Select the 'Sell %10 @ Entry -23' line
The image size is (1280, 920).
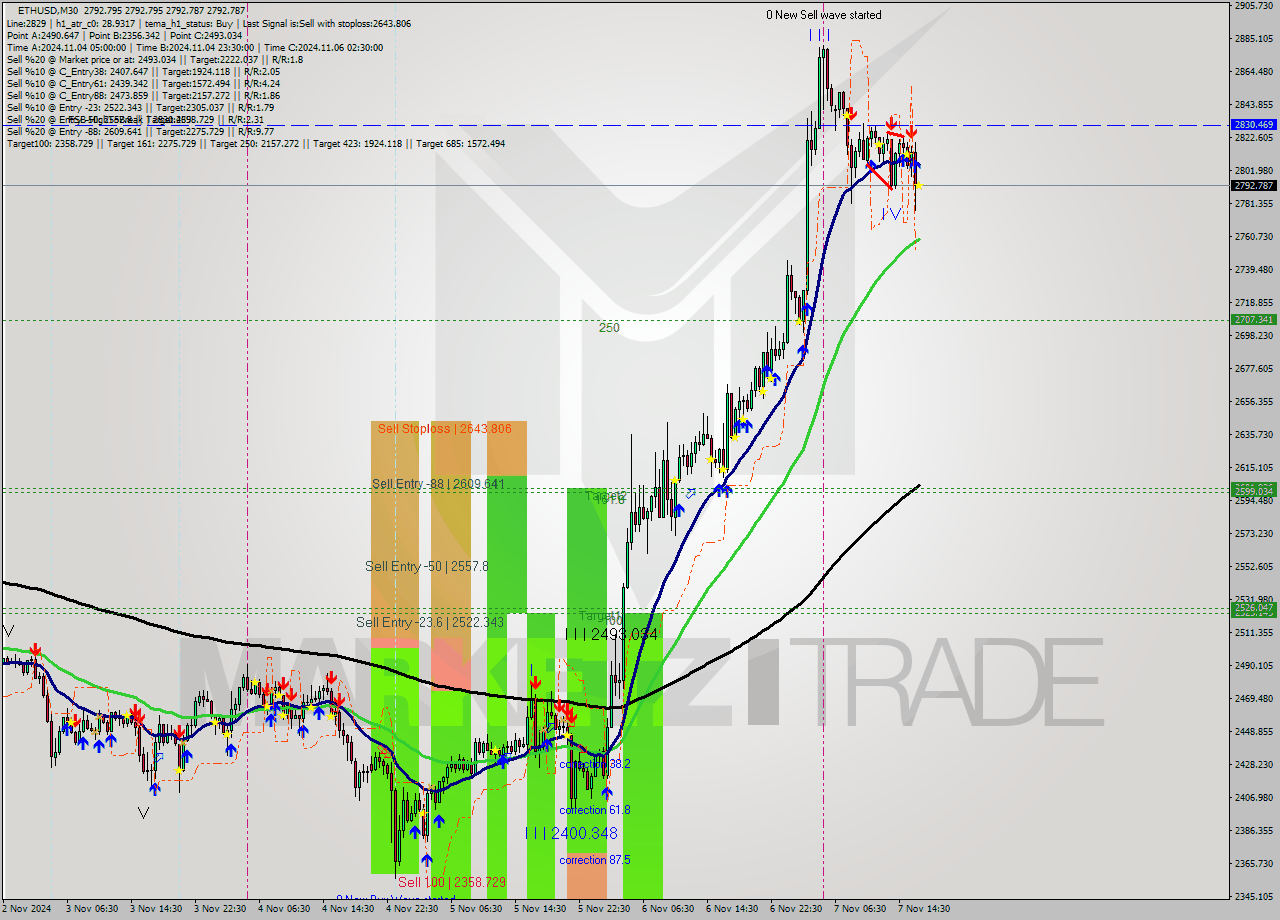140,107
